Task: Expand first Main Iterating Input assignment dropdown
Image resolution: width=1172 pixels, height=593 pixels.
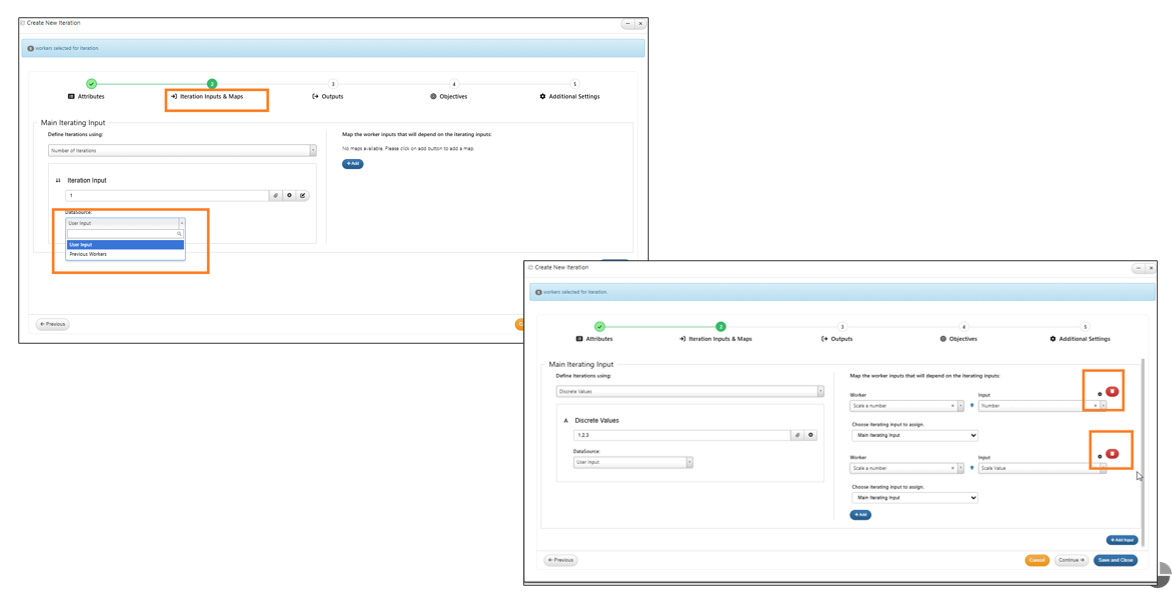Action: point(914,434)
